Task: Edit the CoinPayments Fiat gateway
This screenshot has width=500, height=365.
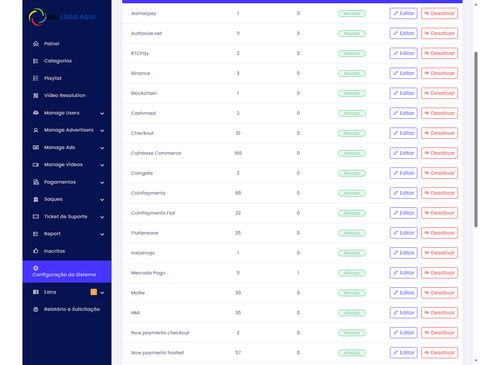Action: [x=403, y=213]
